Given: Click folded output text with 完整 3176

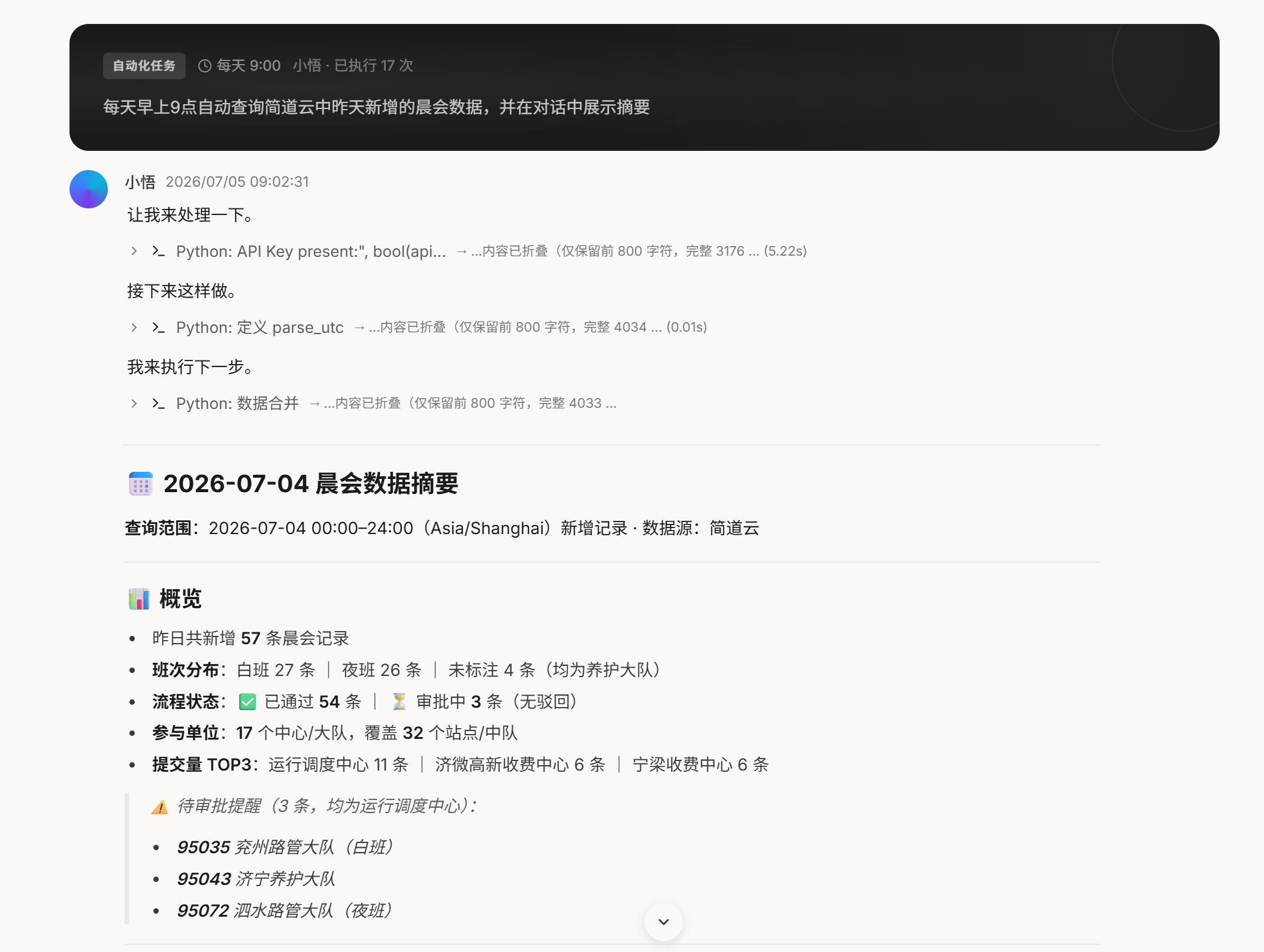Looking at the screenshot, I should pos(631,251).
